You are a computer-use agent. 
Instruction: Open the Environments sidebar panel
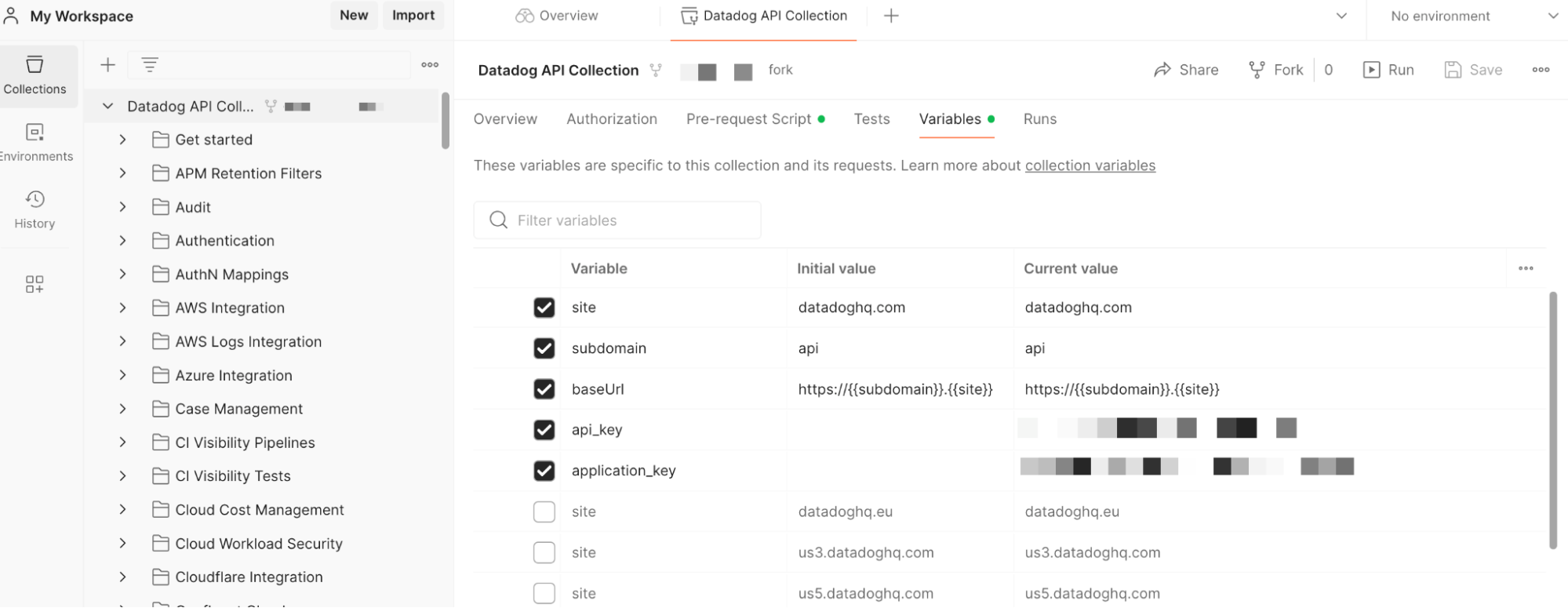click(x=35, y=143)
